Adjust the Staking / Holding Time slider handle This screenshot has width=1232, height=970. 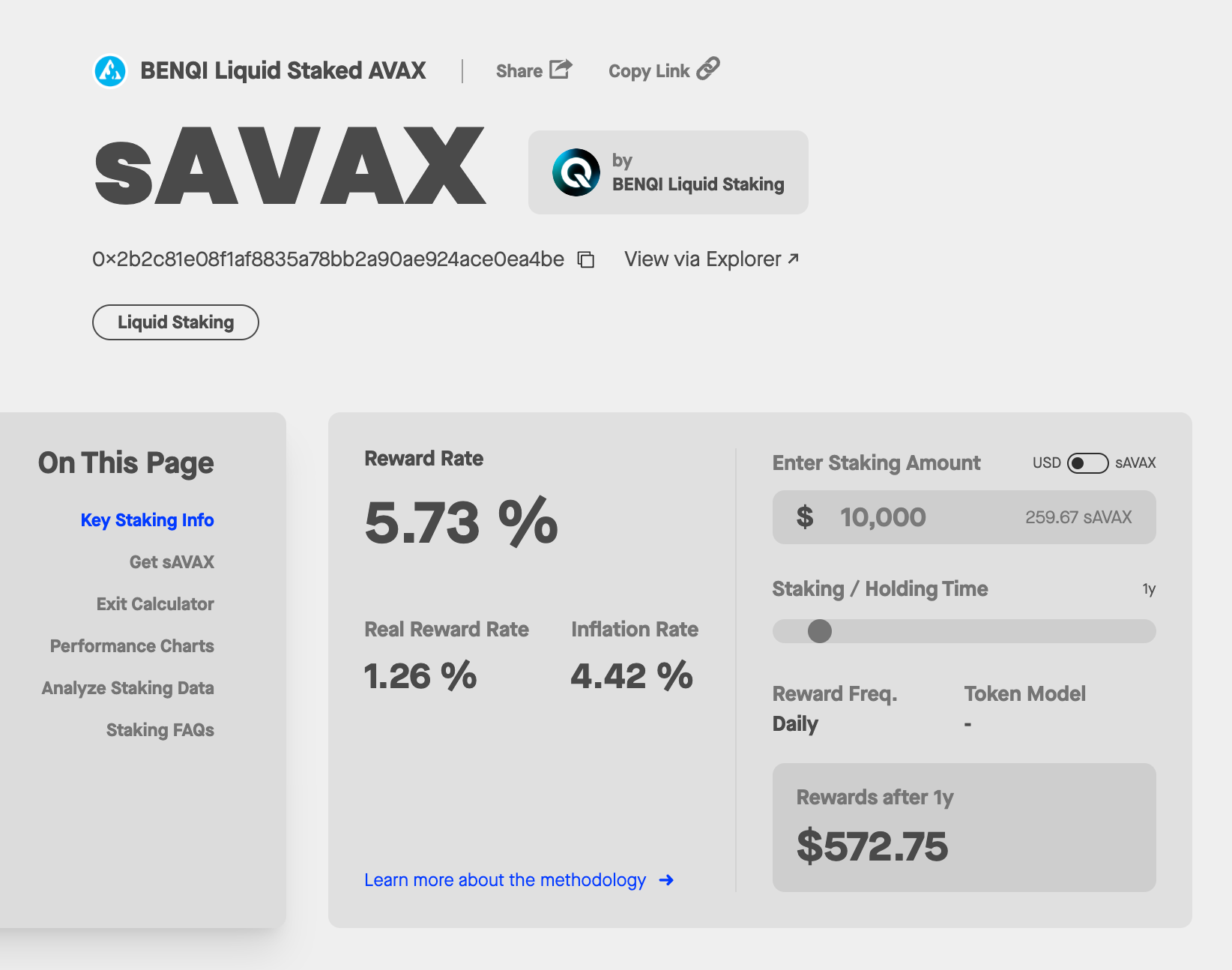click(820, 631)
